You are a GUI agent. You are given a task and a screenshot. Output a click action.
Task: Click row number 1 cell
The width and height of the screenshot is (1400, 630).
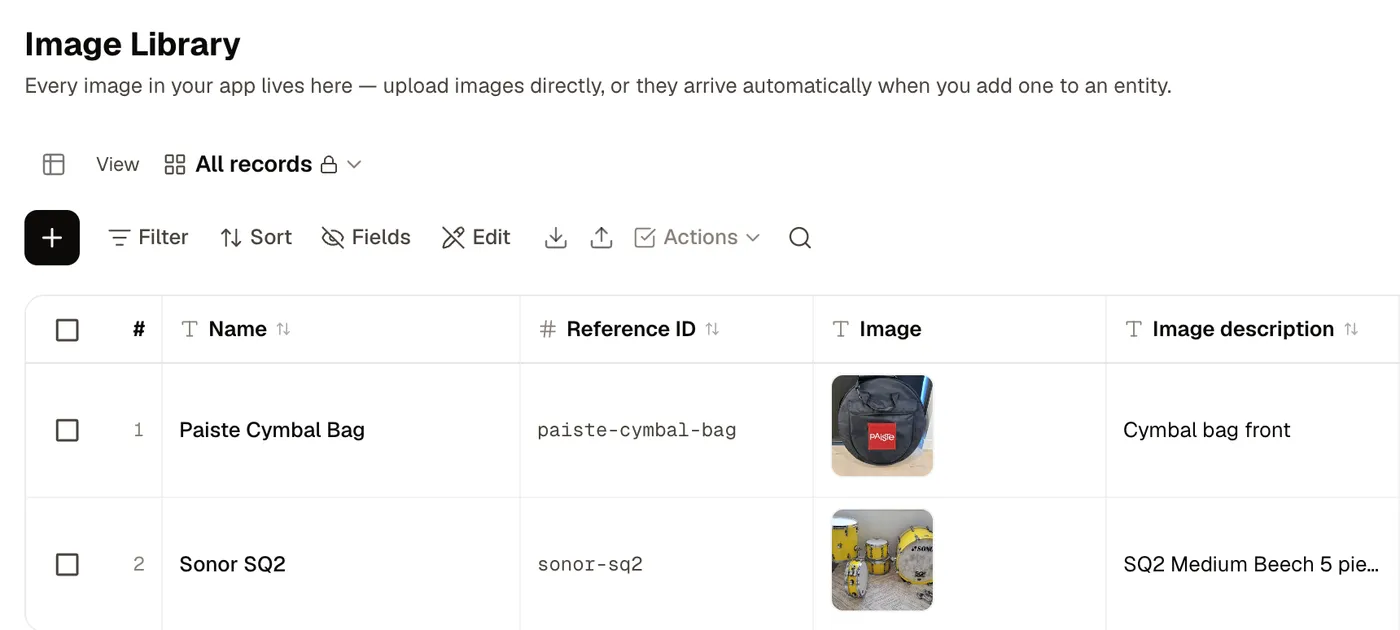138,430
